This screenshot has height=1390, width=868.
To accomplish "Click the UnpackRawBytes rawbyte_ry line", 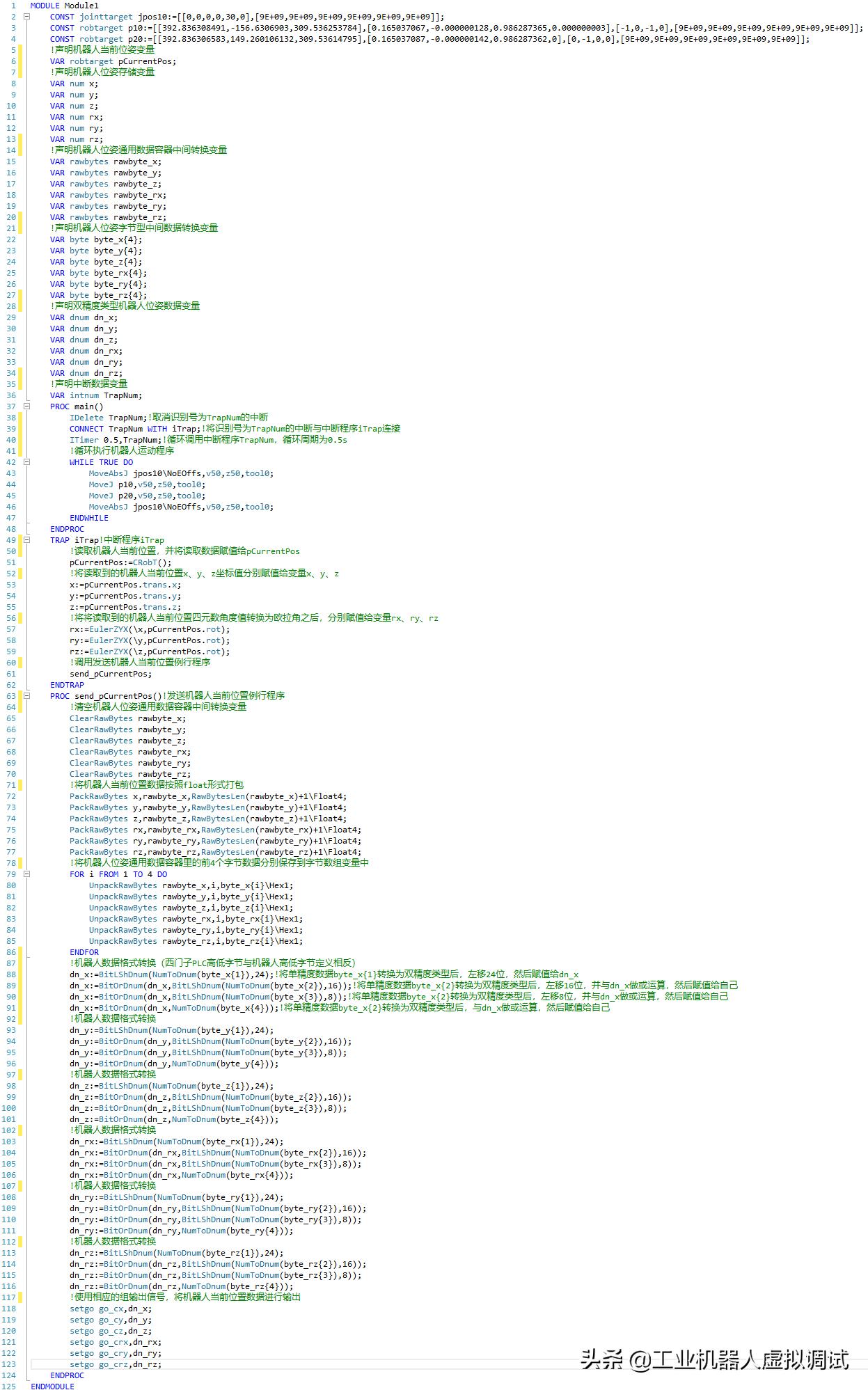I will click(x=196, y=930).
